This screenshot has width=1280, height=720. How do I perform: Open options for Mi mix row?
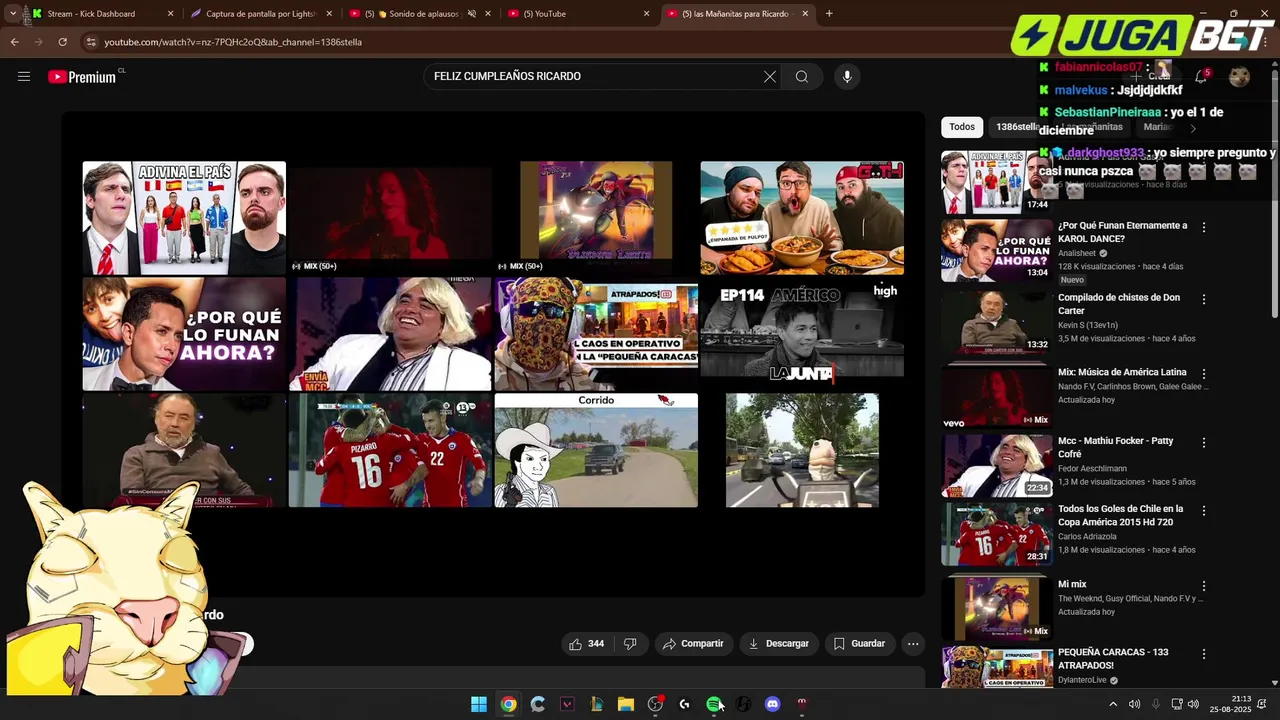click(1204, 586)
